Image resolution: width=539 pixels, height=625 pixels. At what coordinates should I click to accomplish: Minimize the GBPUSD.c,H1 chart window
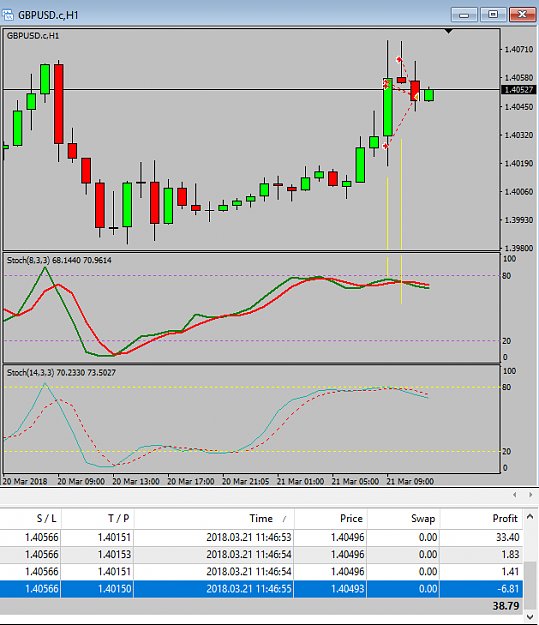point(464,15)
